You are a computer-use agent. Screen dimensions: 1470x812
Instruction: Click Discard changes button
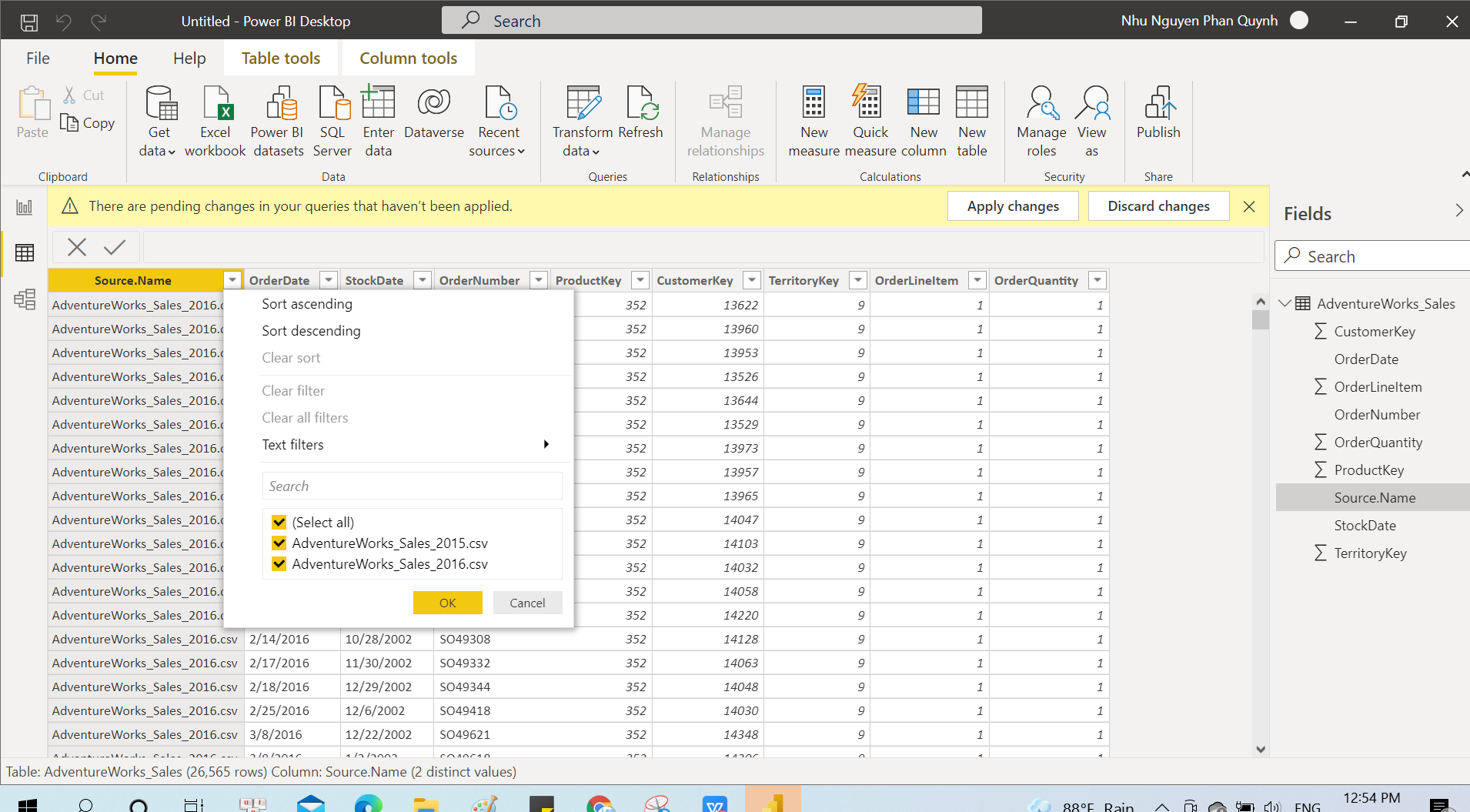1158,206
